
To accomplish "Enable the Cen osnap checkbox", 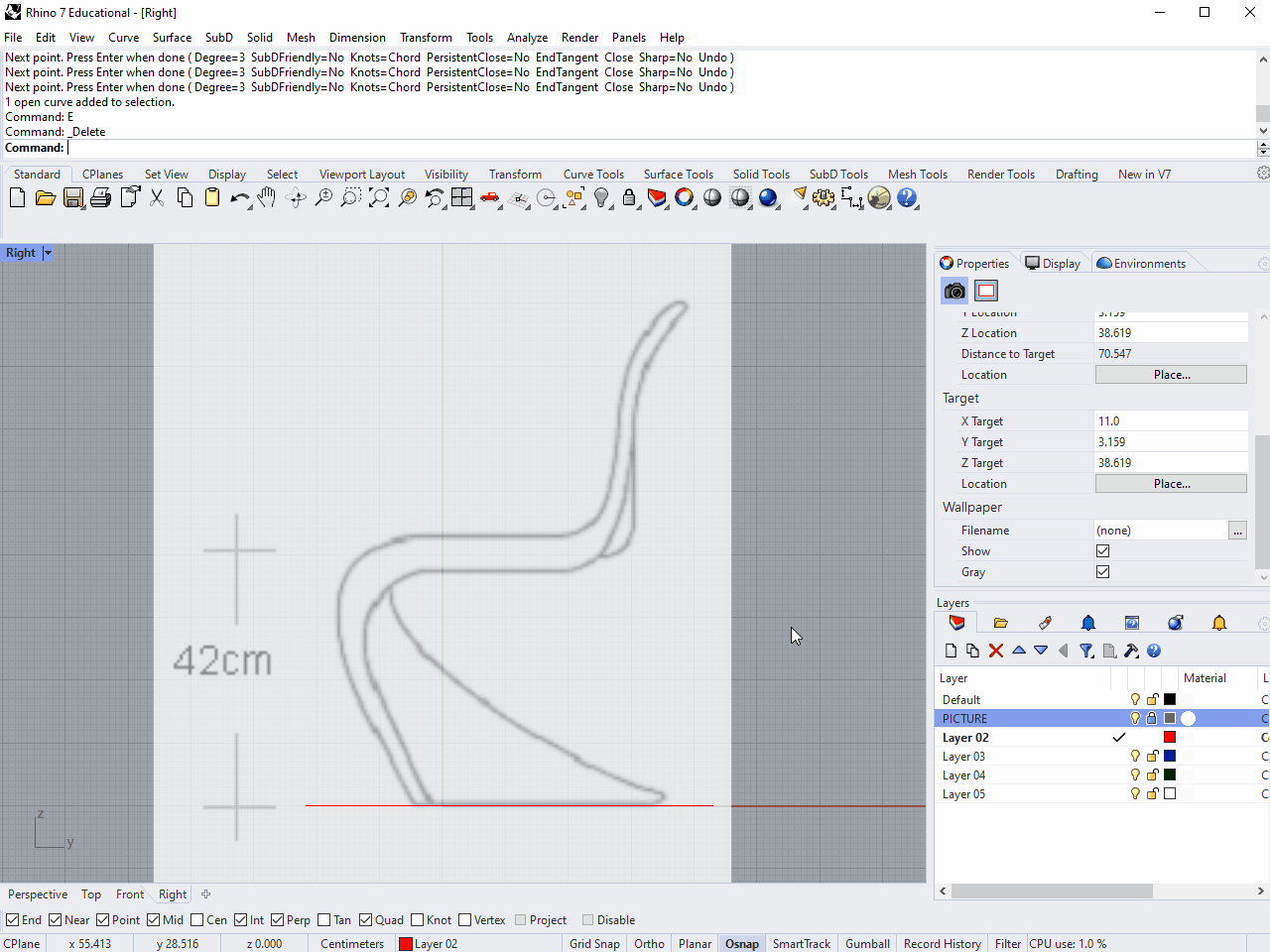I will pos(197,920).
